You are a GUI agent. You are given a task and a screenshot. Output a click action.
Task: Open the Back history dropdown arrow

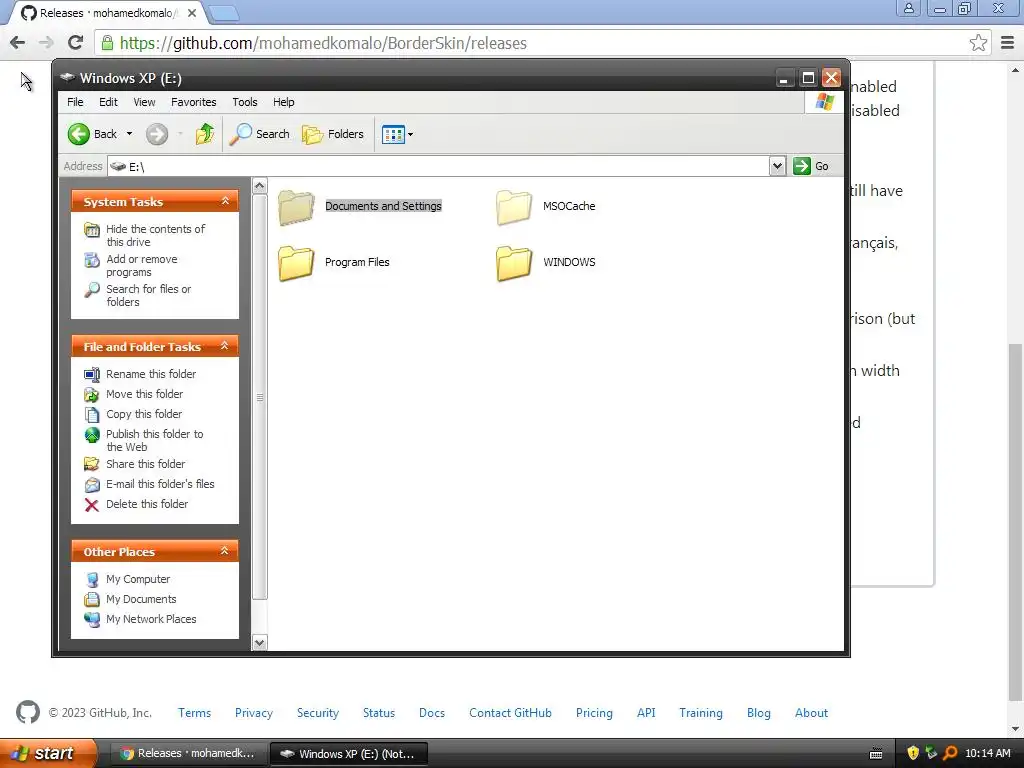[x=129, y=134]
